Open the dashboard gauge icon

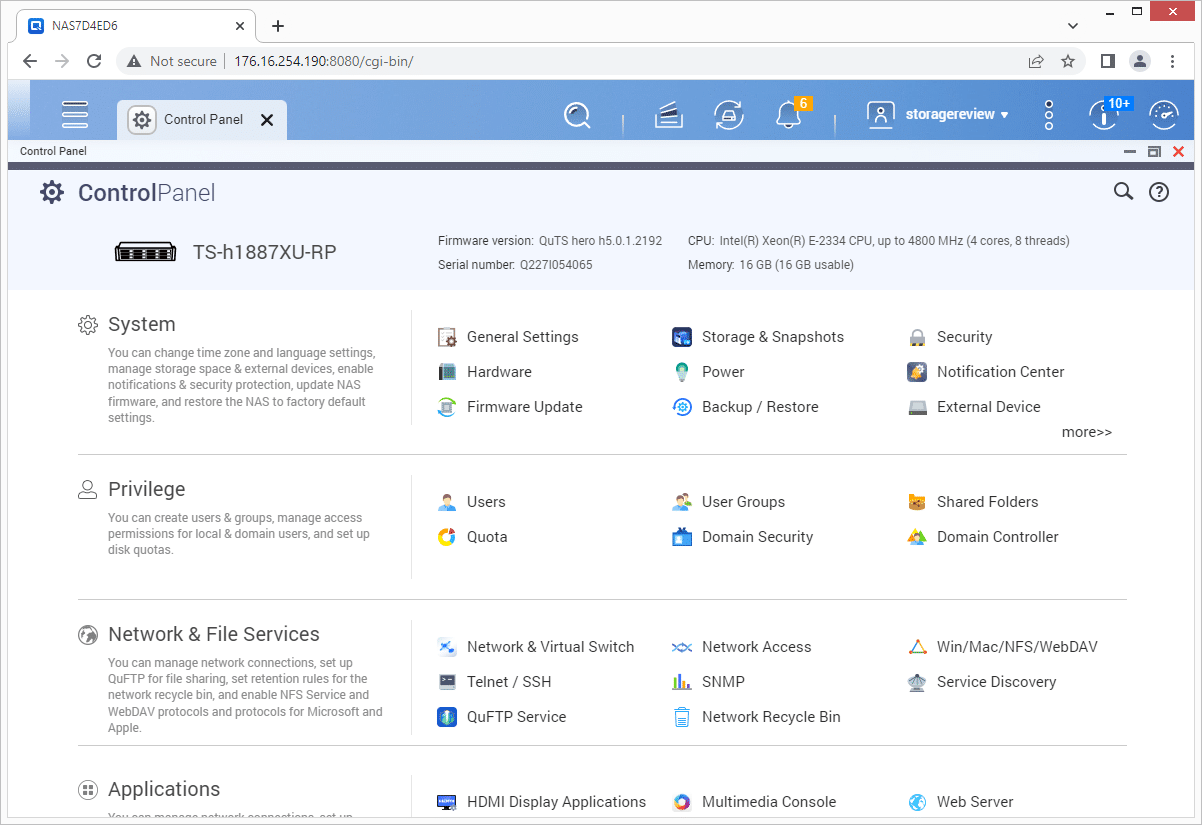coord(1164,115)
